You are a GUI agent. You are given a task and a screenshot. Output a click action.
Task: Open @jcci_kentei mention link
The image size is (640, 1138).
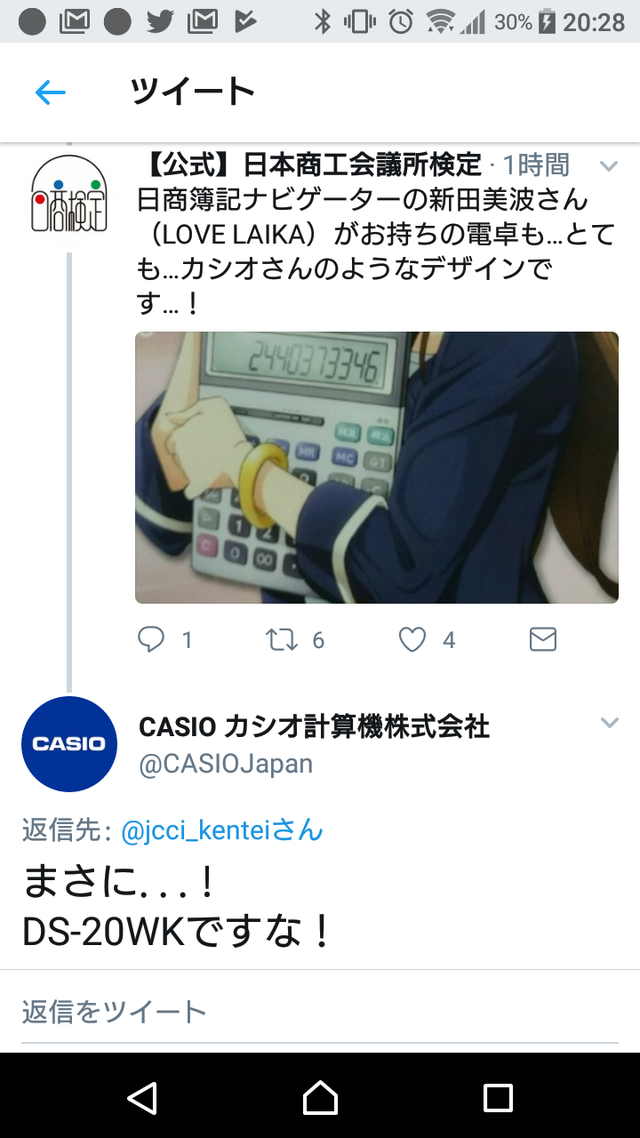click(222, 830)
